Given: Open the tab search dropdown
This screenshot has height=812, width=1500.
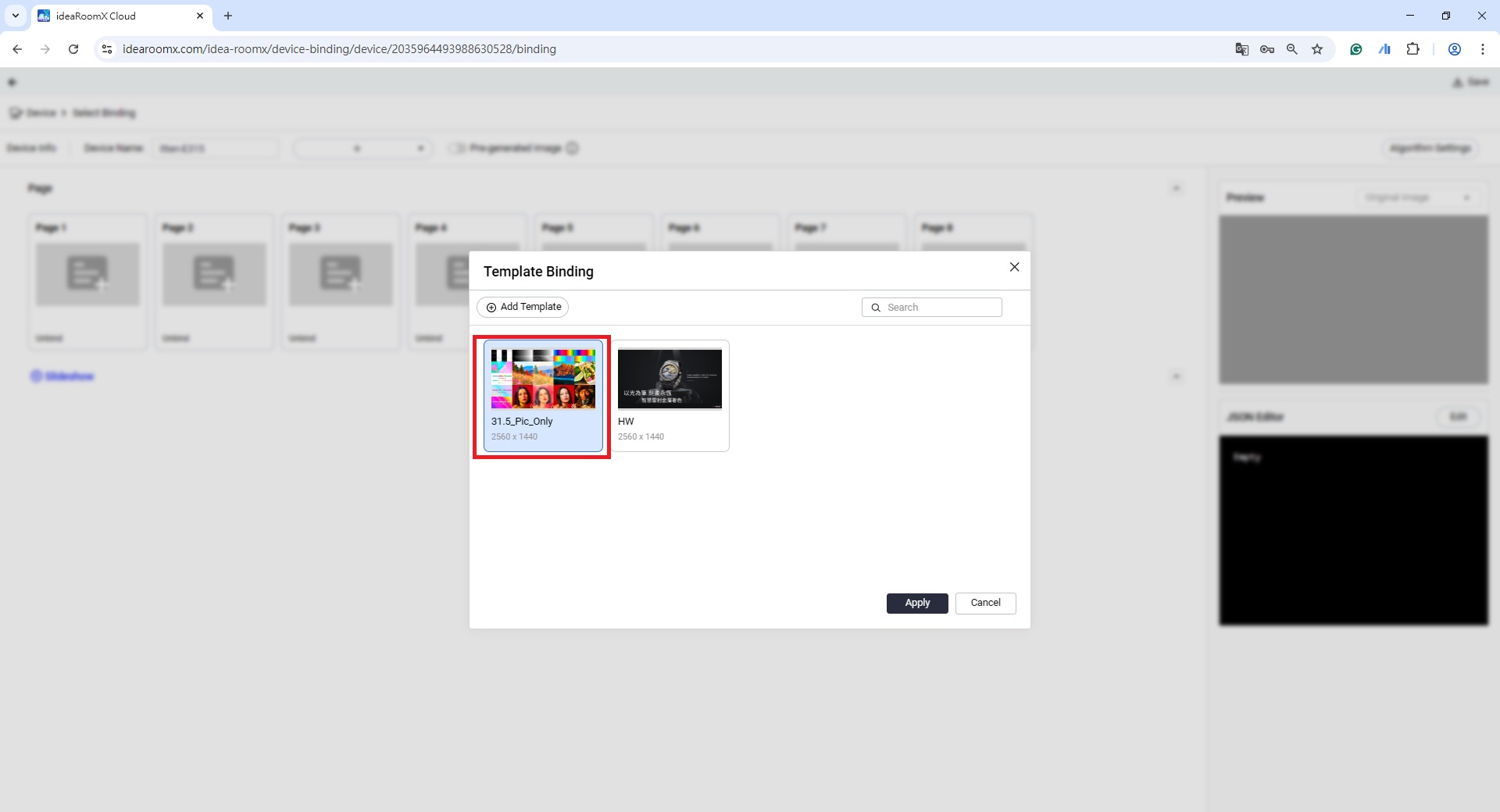Looking at the screenshot, I should (15, 16).
